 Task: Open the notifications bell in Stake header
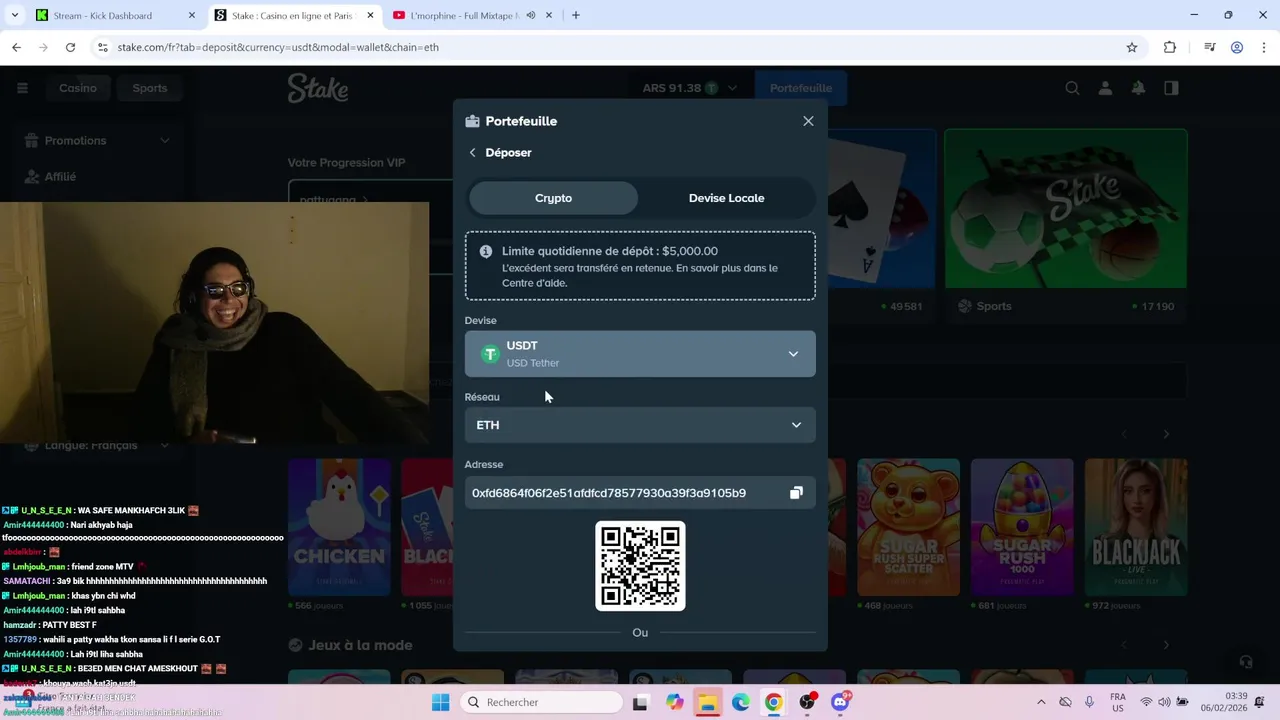coord(1138,88)
